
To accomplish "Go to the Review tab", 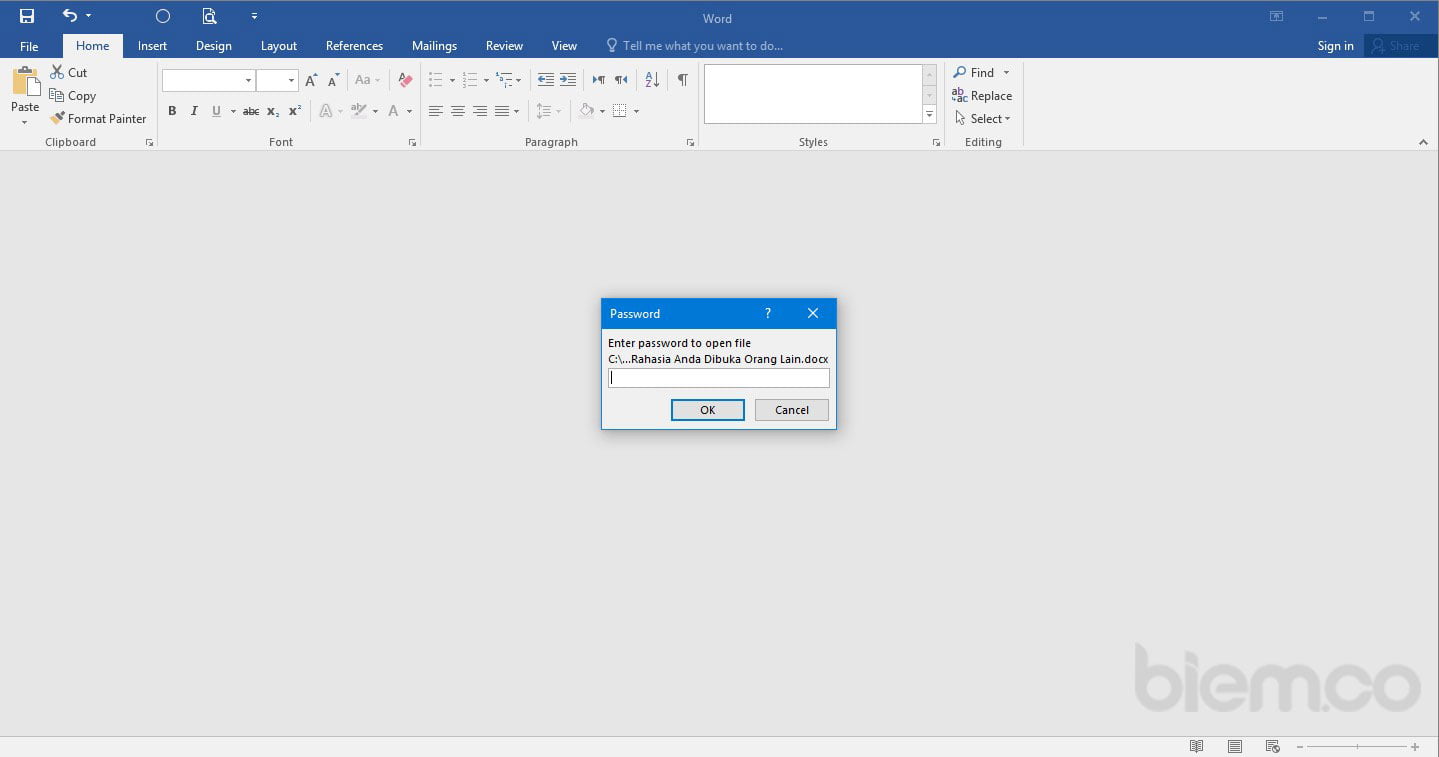I will 504,46.
